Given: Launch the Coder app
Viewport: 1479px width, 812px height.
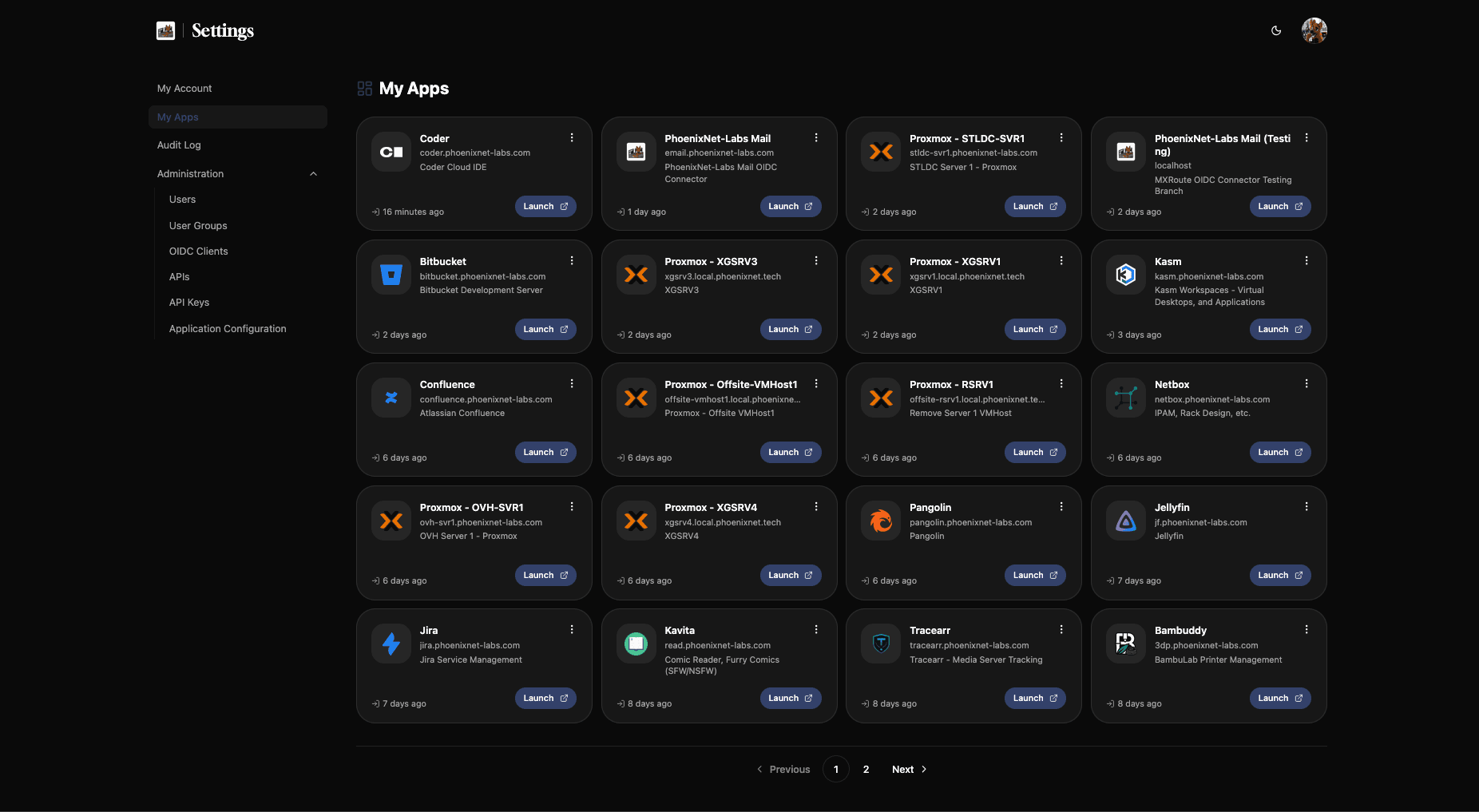Looking at the screenshot, I should coord(545,206).
